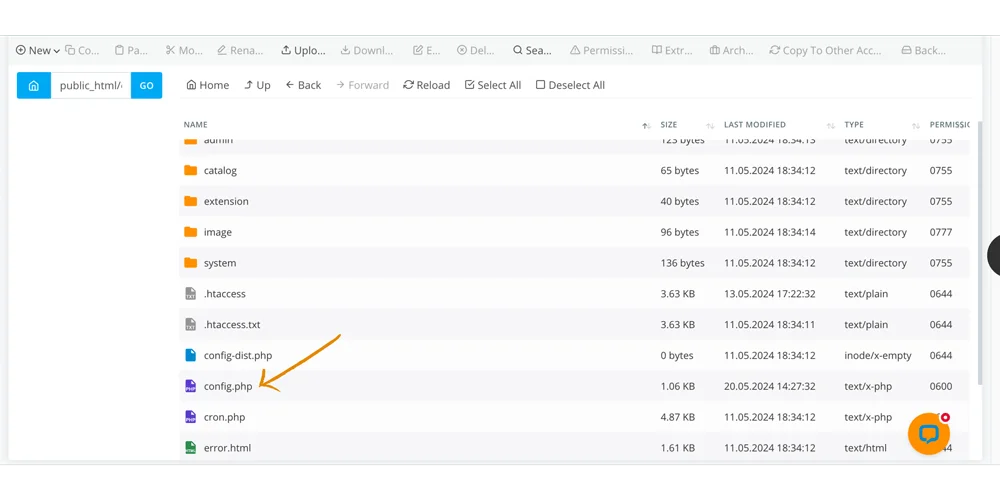Sort by Type column header
This screenshot has height=500, width=1000.
[853, 125]
